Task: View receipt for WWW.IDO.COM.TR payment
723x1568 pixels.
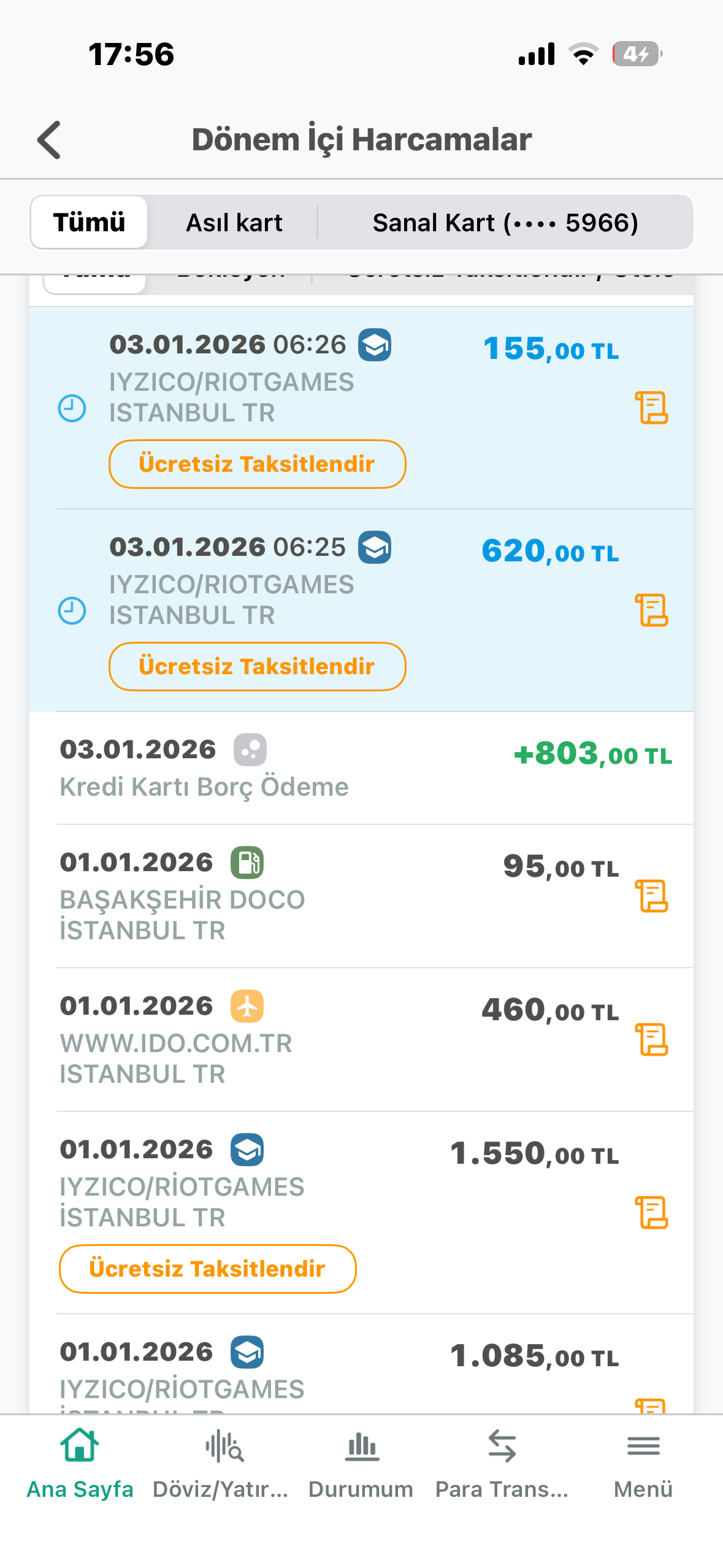Action: (x=651, y=1040)
